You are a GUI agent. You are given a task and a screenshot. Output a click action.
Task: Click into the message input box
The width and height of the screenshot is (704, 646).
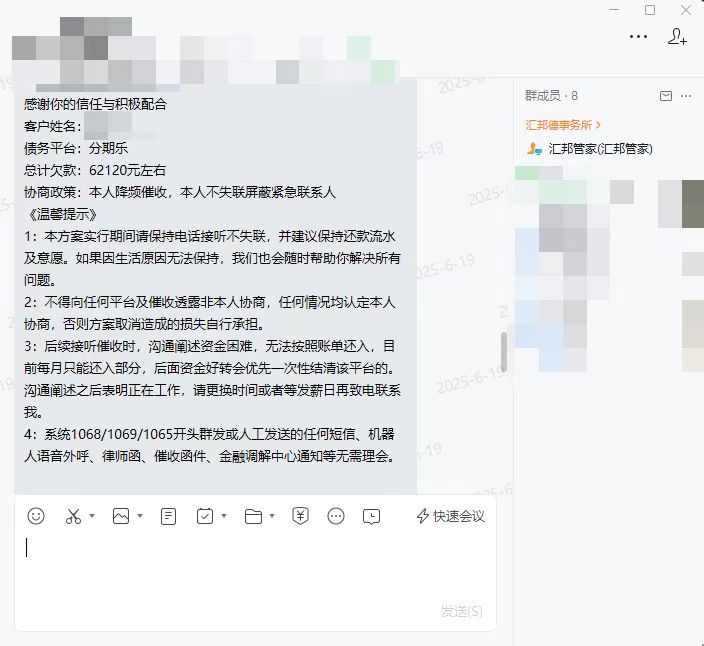click(x=255, y=570)
